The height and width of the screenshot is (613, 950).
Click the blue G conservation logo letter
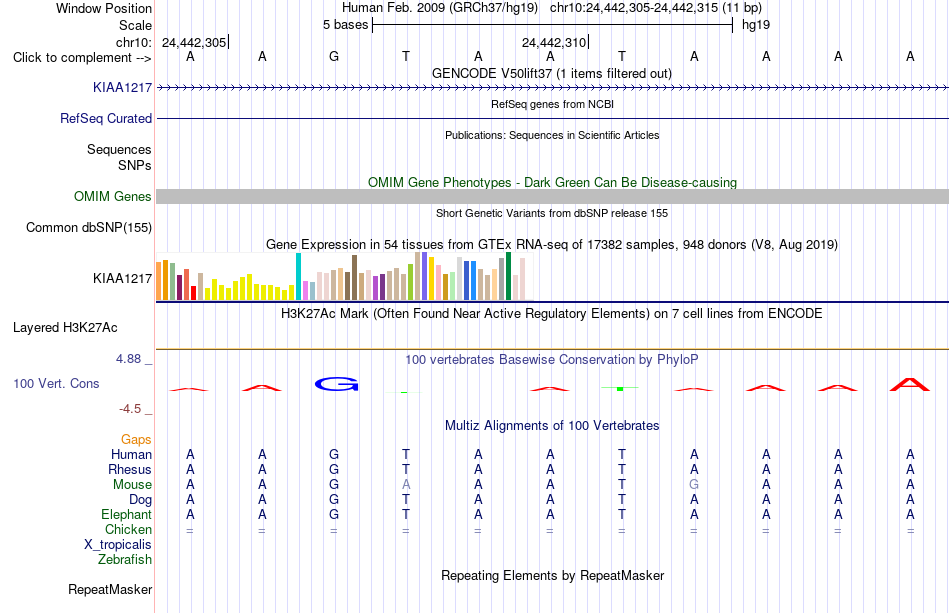click(x=337, y=384)
